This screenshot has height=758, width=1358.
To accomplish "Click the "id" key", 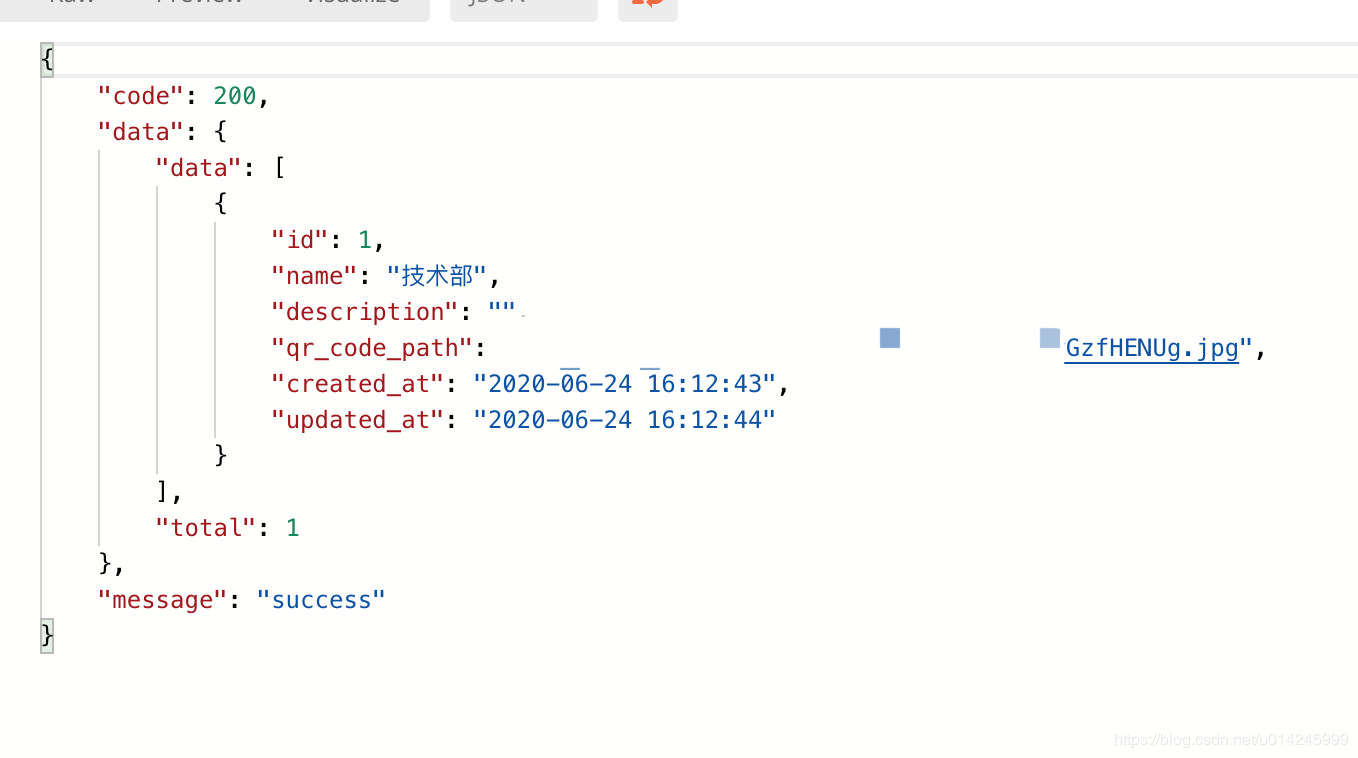I will pyautogui.click(x=300, y=240).
